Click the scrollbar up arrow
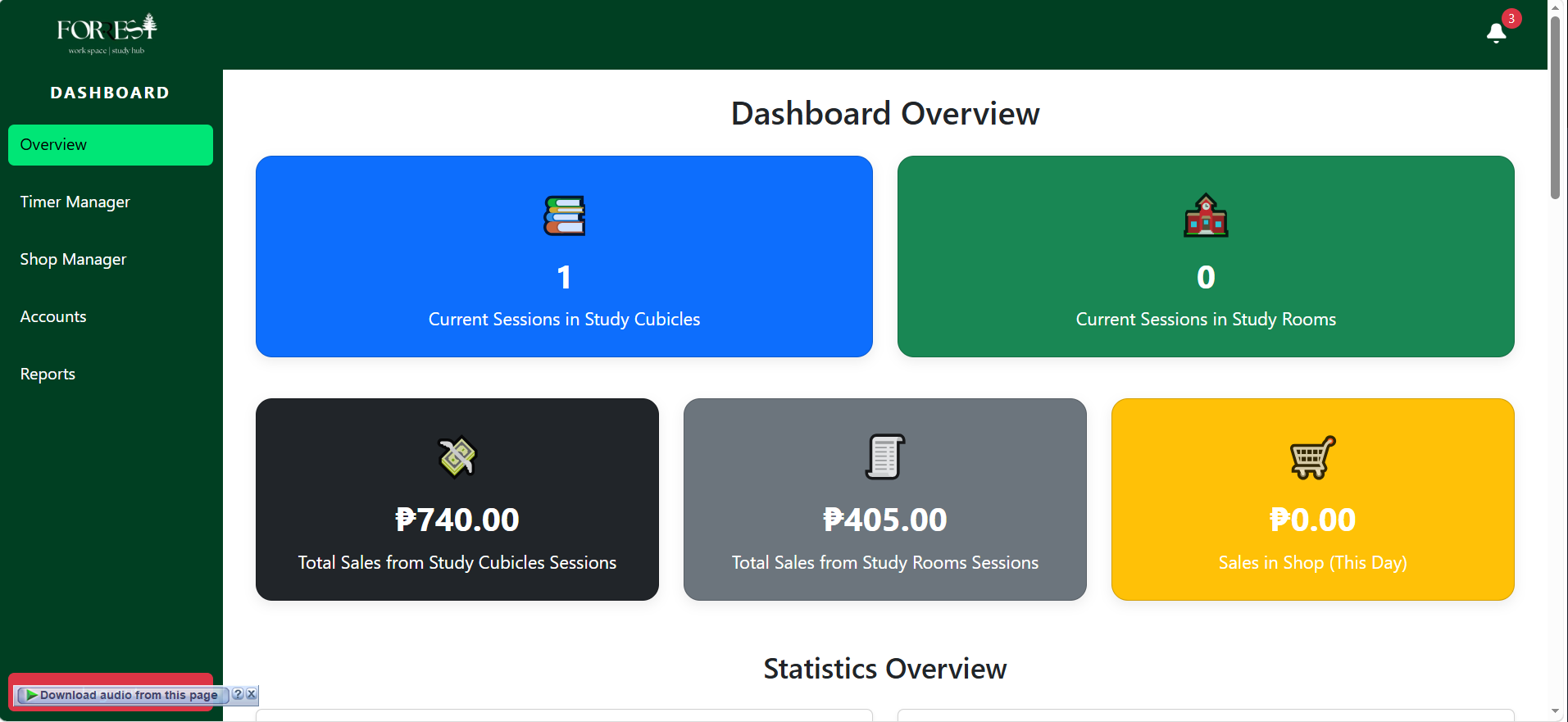This screenshot has height=722, width=1568. coord(1555,7)
